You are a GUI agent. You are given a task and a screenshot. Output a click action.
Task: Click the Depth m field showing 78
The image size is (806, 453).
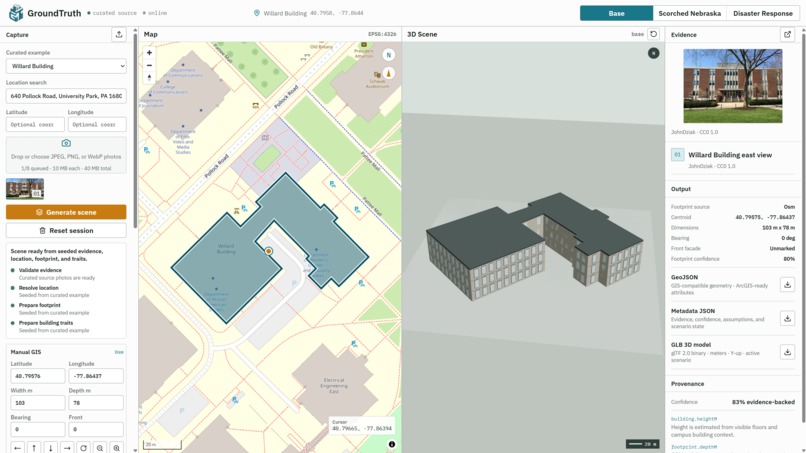(96, 403)
